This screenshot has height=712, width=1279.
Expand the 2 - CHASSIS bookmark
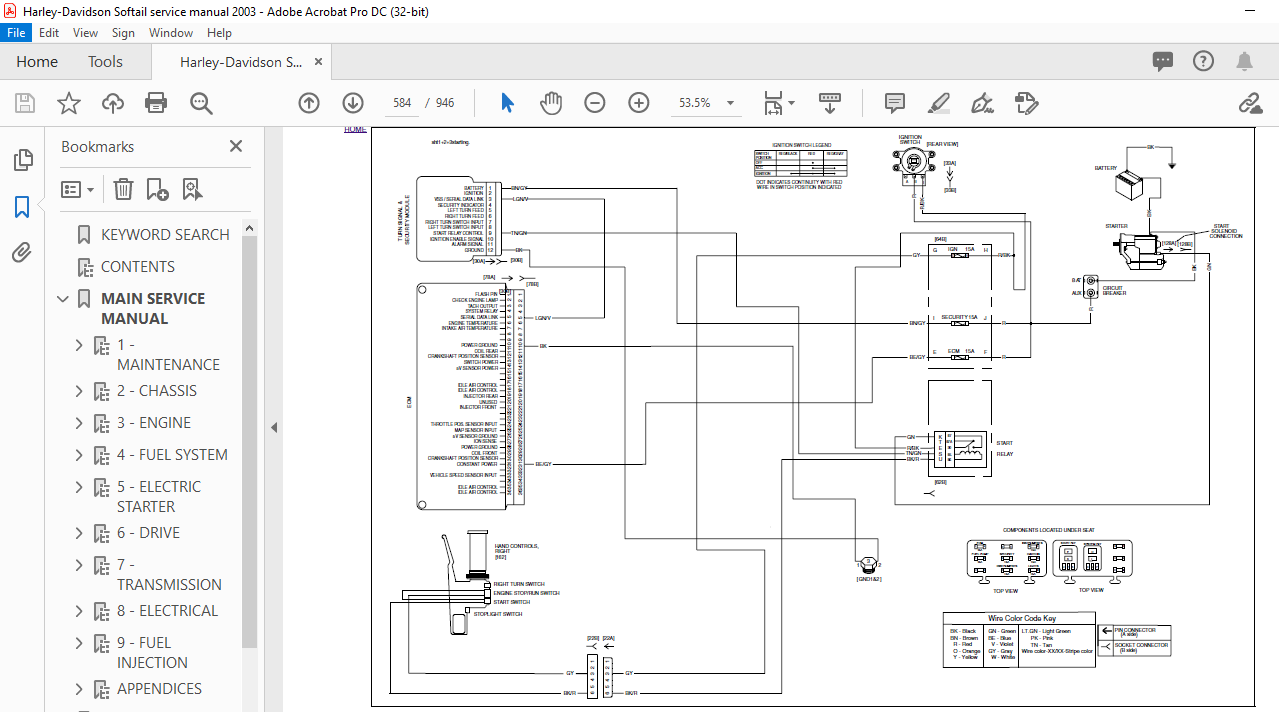[x=79, y=391]
